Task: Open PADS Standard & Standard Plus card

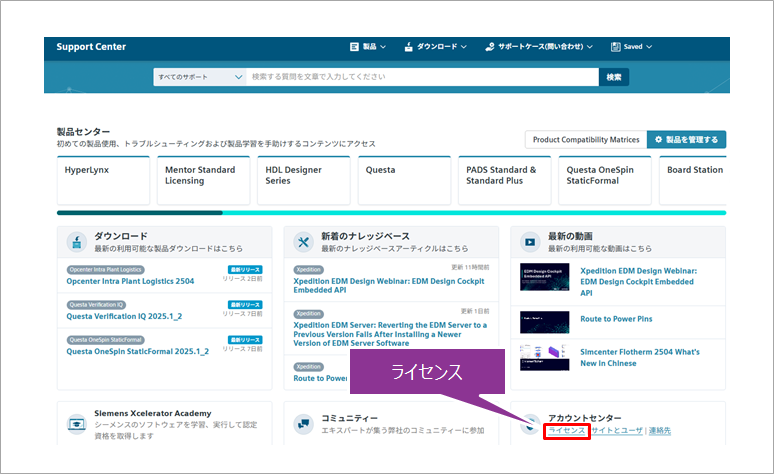Action: (504, 180)
